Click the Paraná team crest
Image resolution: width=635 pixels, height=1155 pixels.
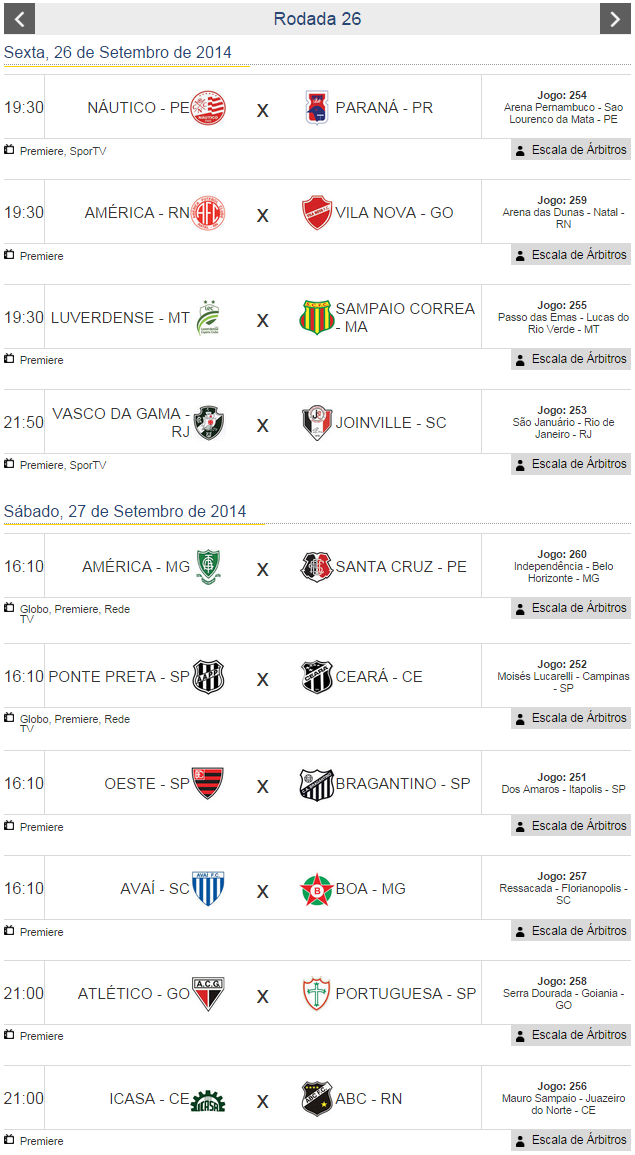[x=316, y=108]
